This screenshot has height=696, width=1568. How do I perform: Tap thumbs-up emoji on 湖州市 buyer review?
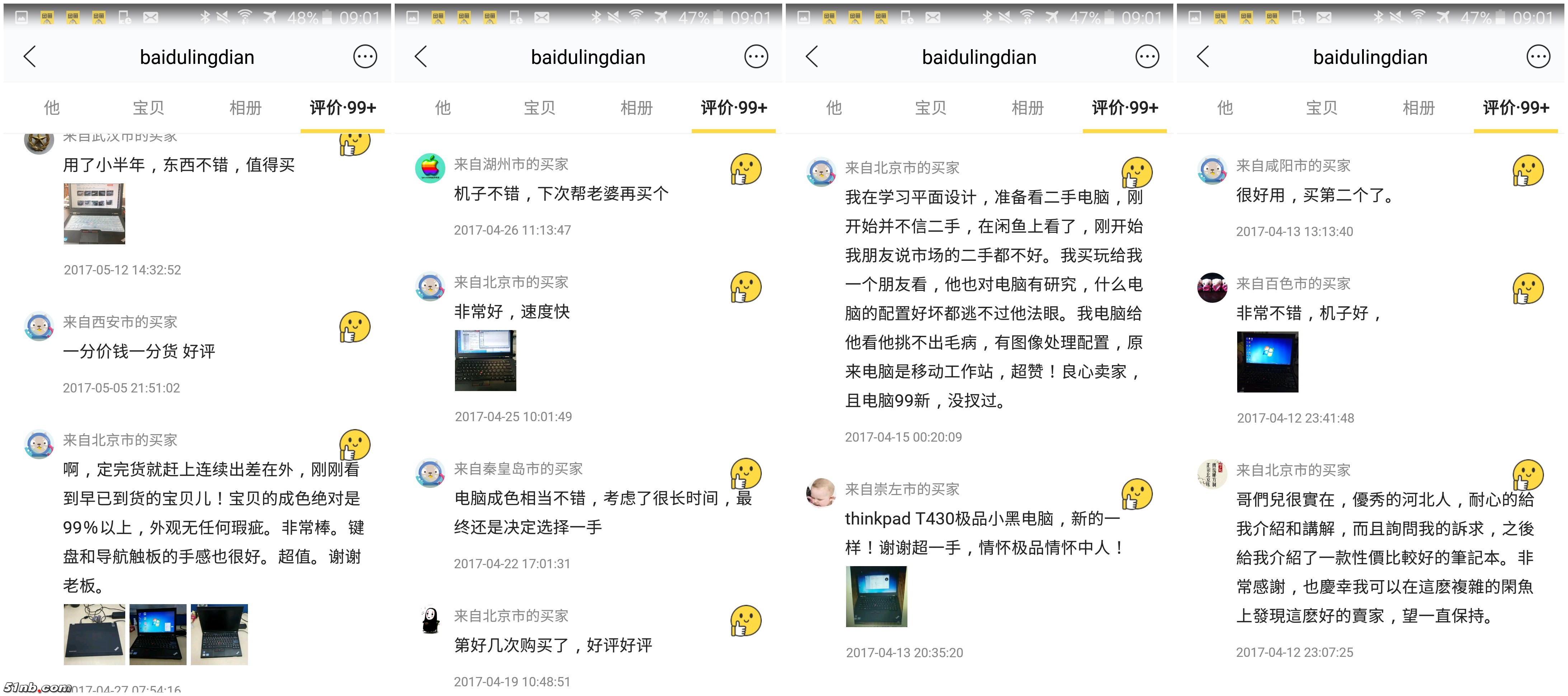[746, 169]
